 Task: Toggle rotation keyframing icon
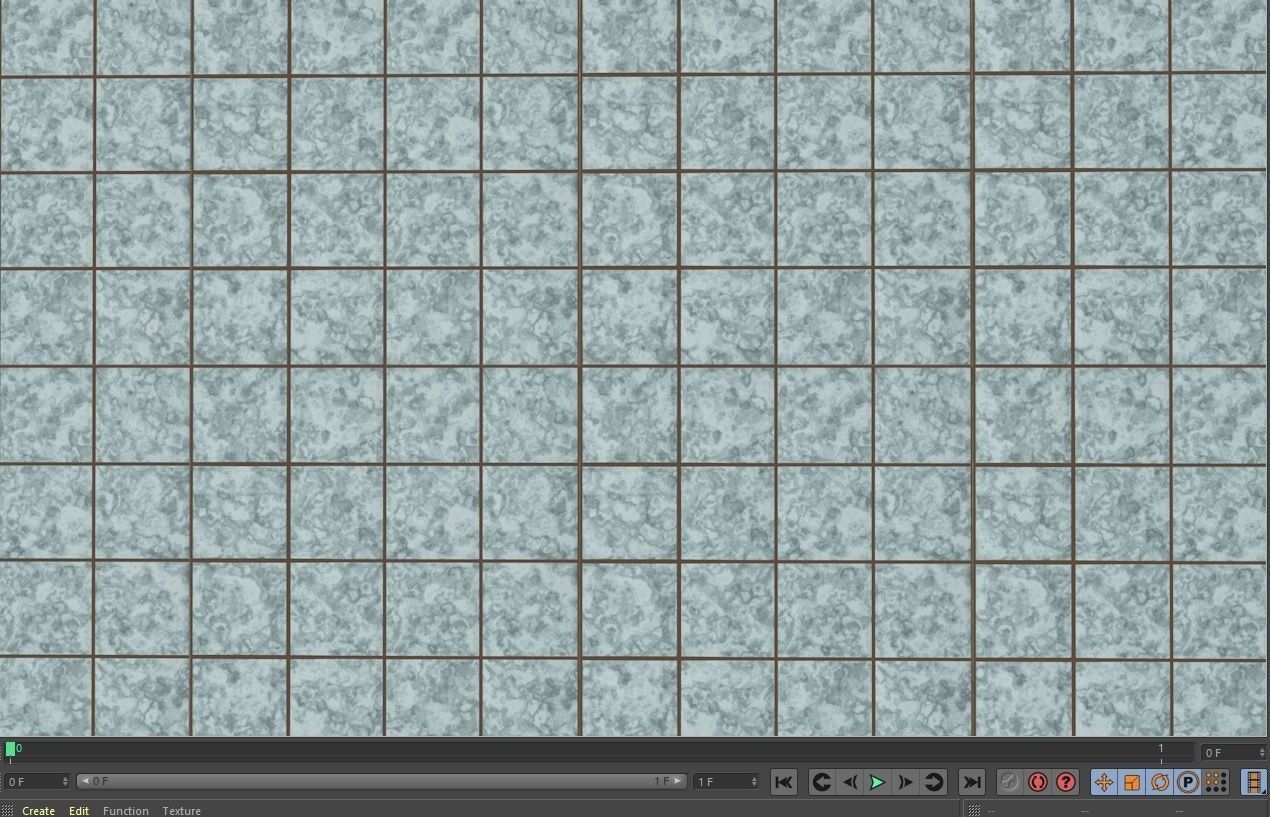pos(1160,782)
